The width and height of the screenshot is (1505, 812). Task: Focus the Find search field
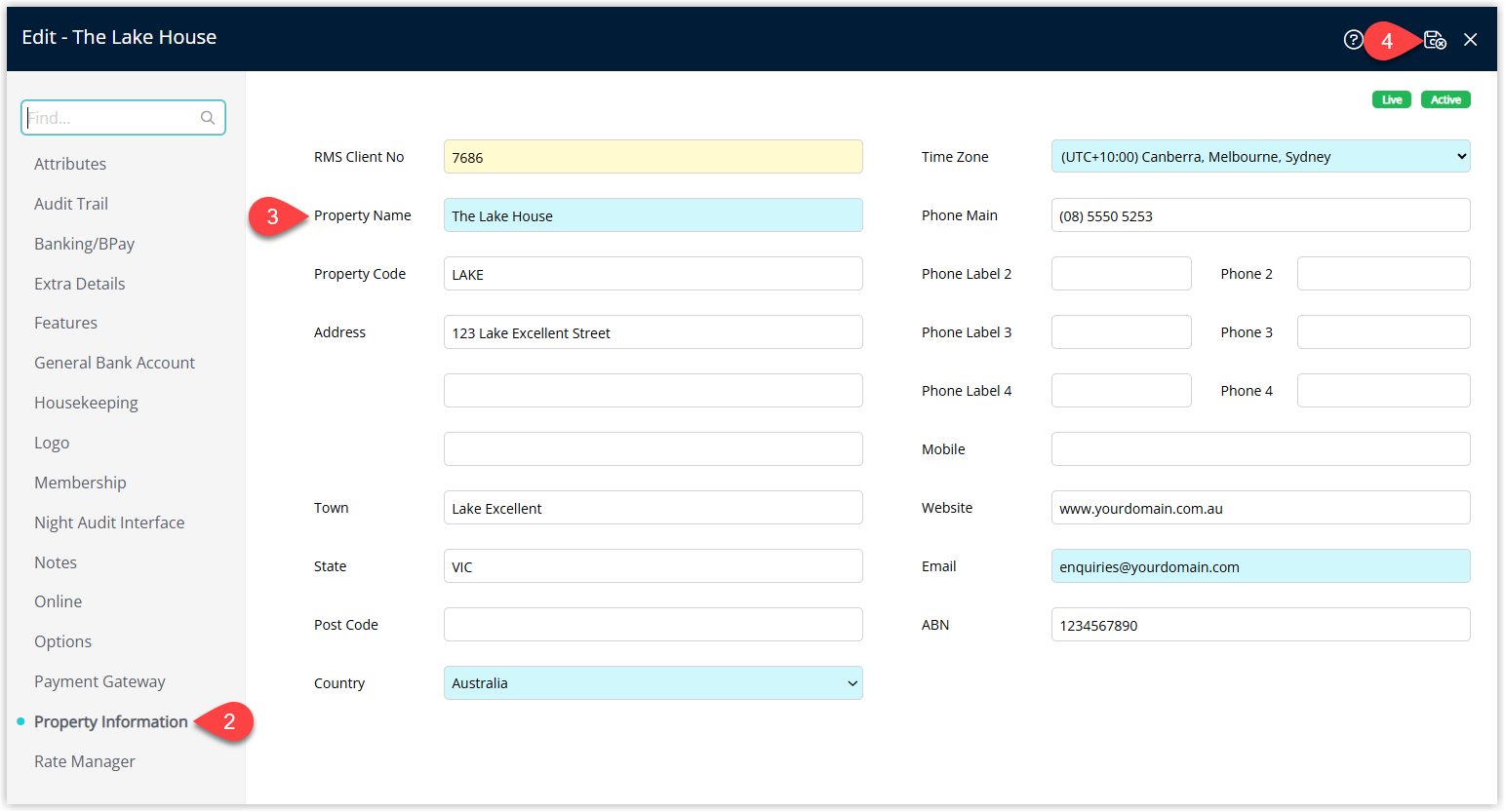click(123, 118)
